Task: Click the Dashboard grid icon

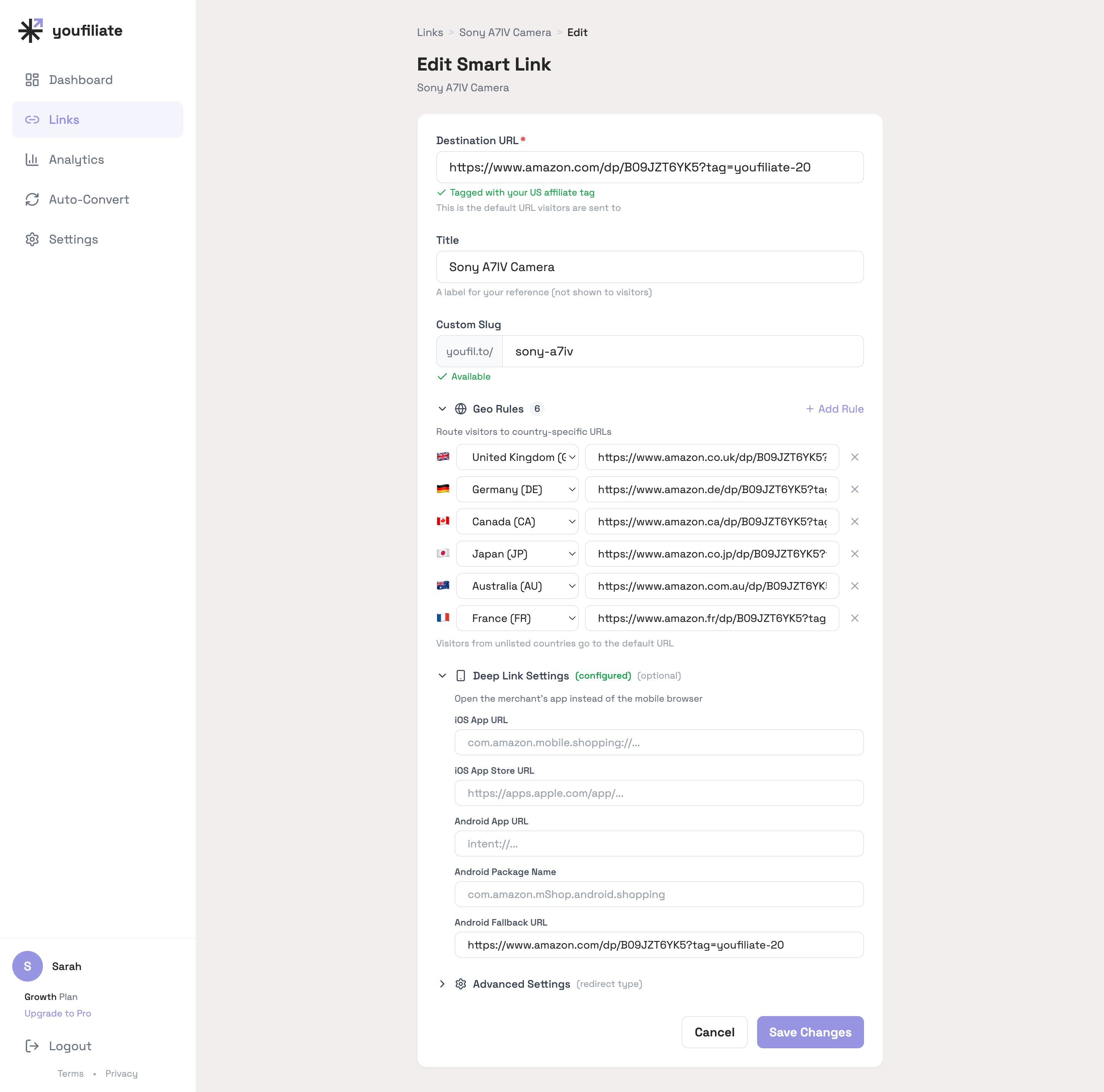Action: (x=32, y=80)
